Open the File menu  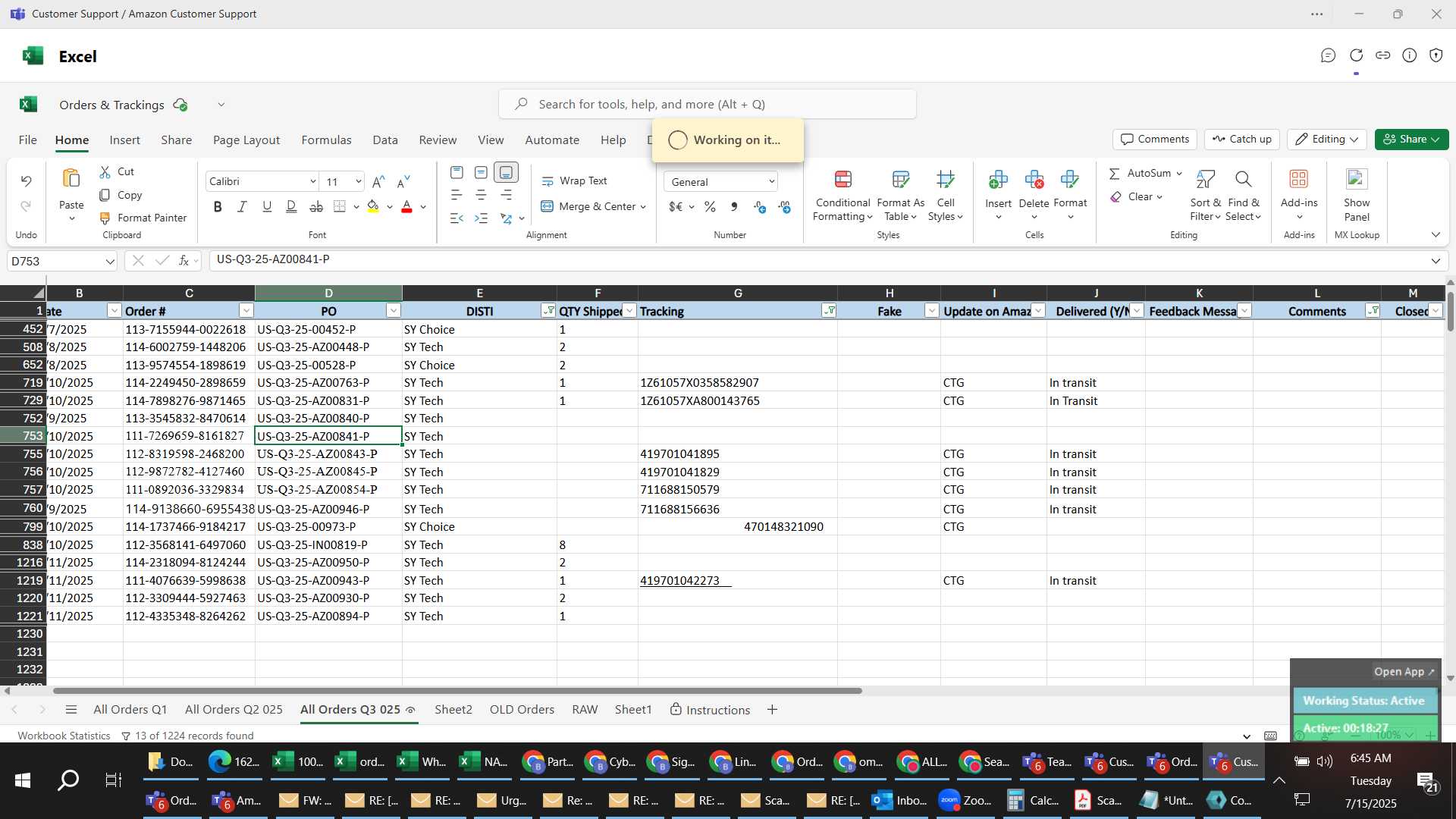28,140
